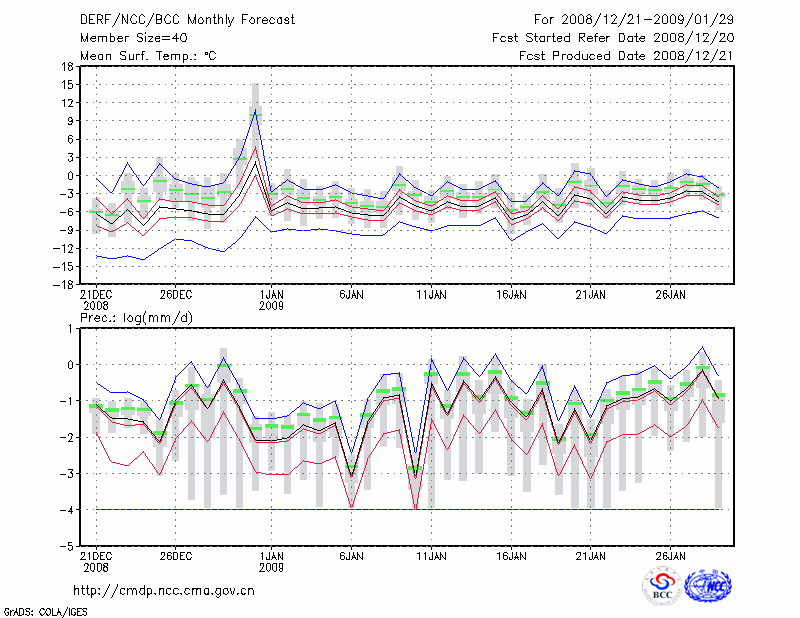Viewport: 800px width, 618px height.
Task: Click 11JAN on the precipitation chart axis
Action: (431, 555)
